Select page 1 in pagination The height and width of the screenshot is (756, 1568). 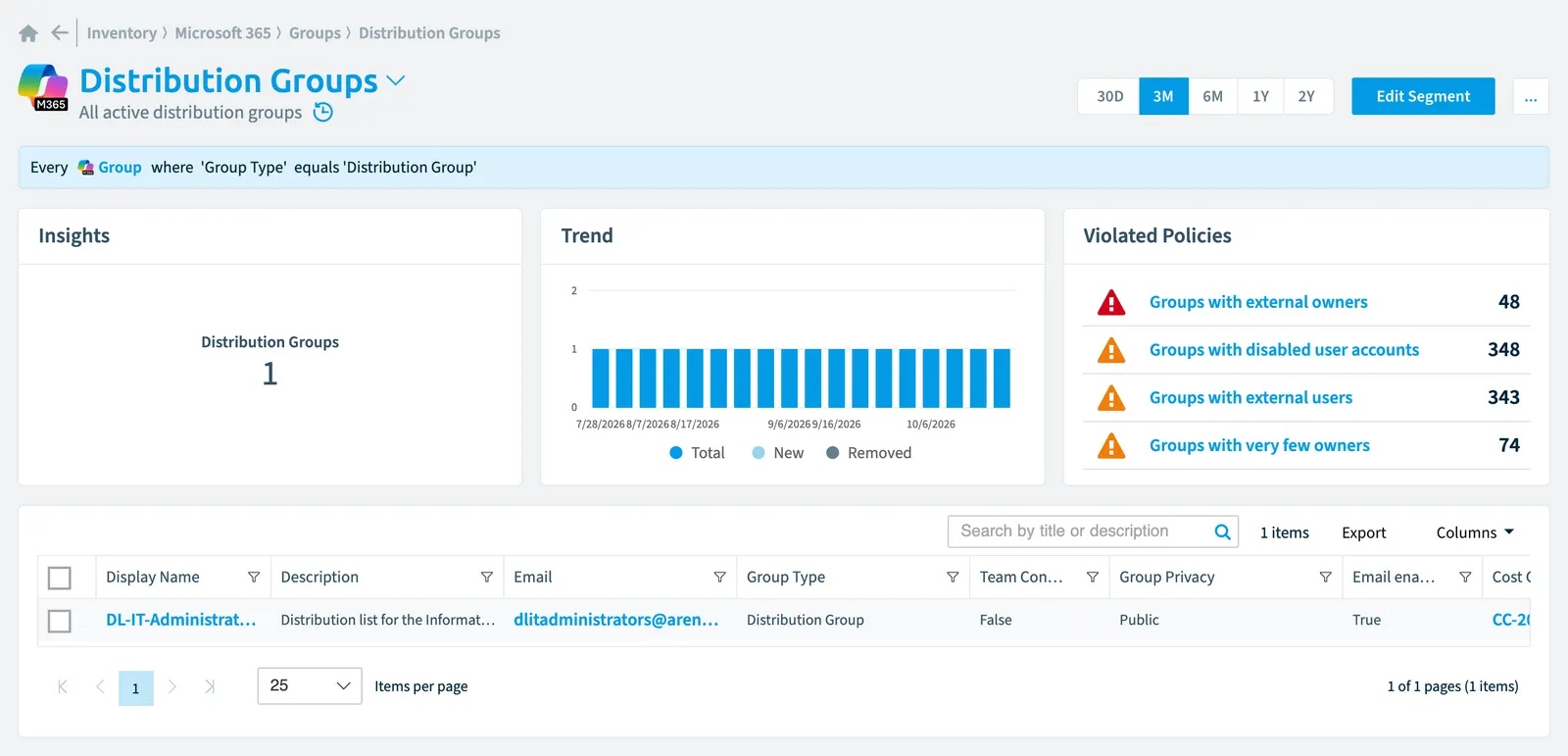click(x=136, y=687)
